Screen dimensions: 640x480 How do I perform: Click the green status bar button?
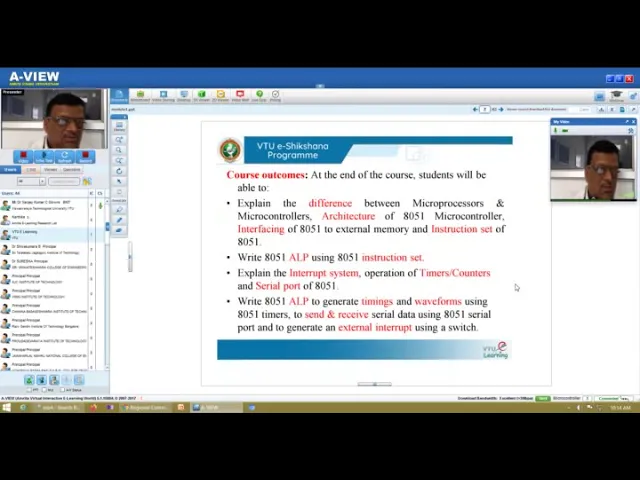point(542,398)
